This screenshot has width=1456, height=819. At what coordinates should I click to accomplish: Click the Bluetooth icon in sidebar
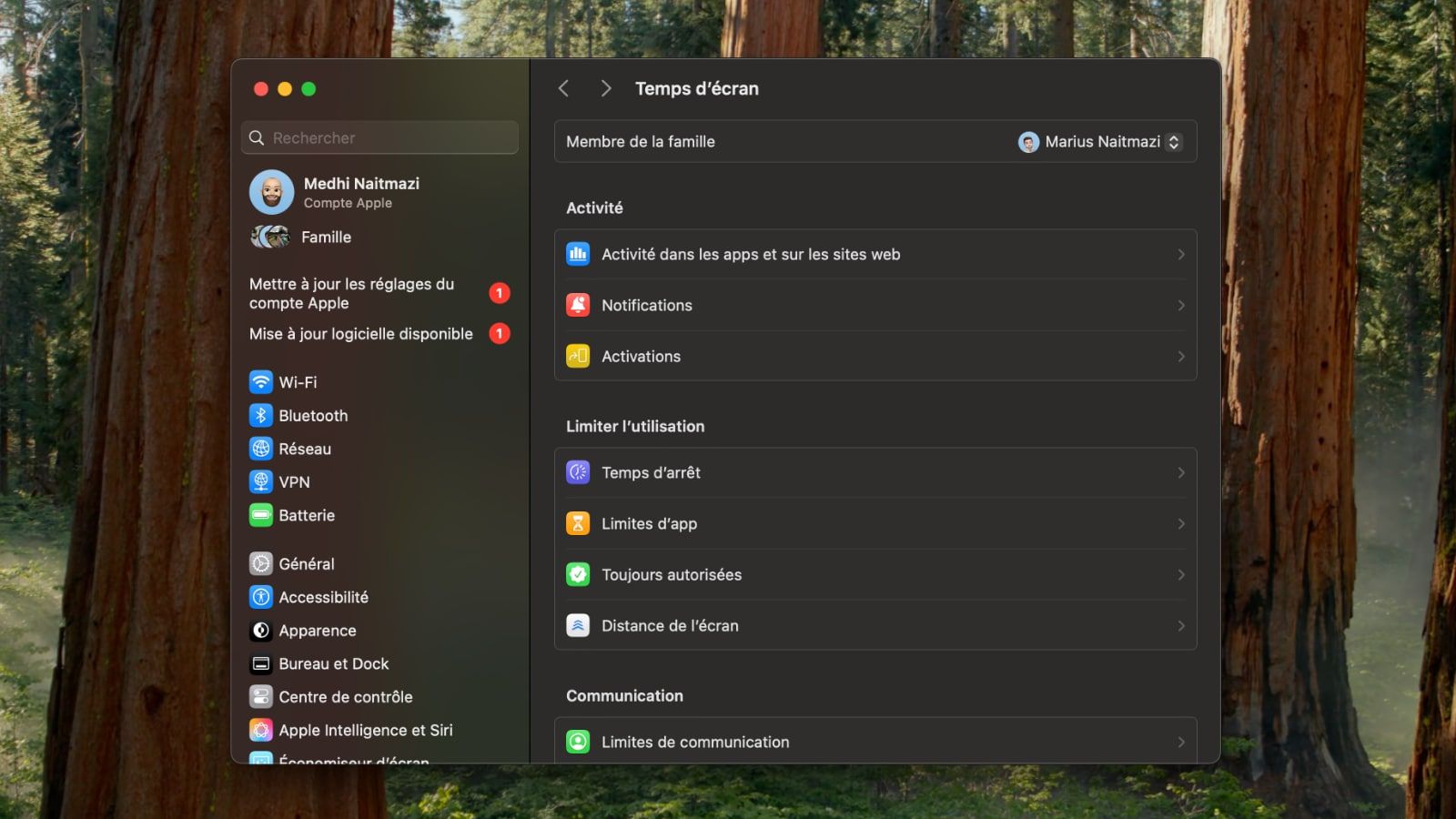[x=261, y=415]
